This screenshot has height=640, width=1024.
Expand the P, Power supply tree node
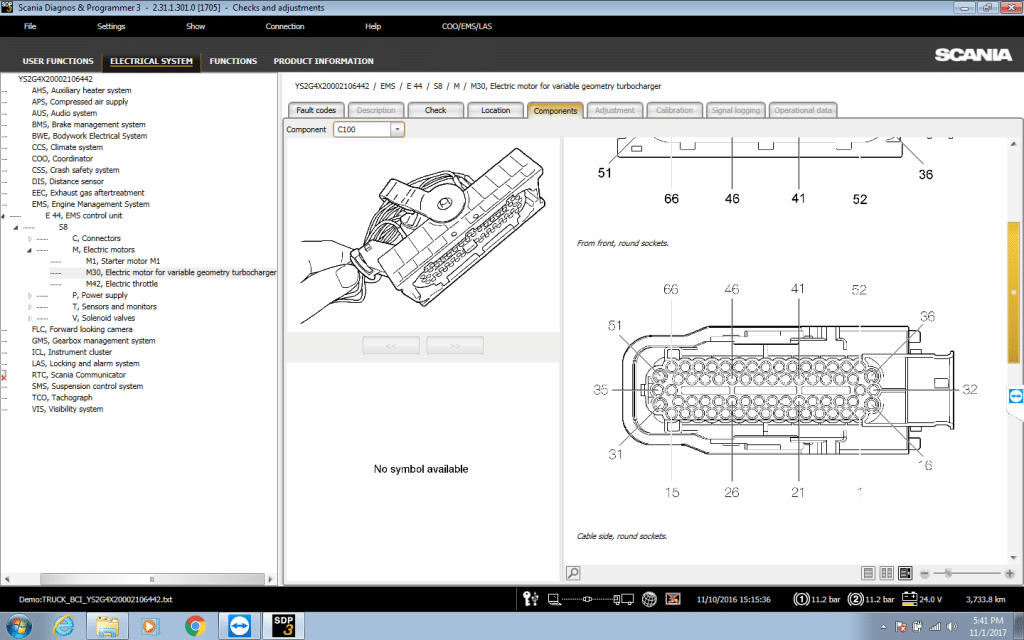[31, 296]
